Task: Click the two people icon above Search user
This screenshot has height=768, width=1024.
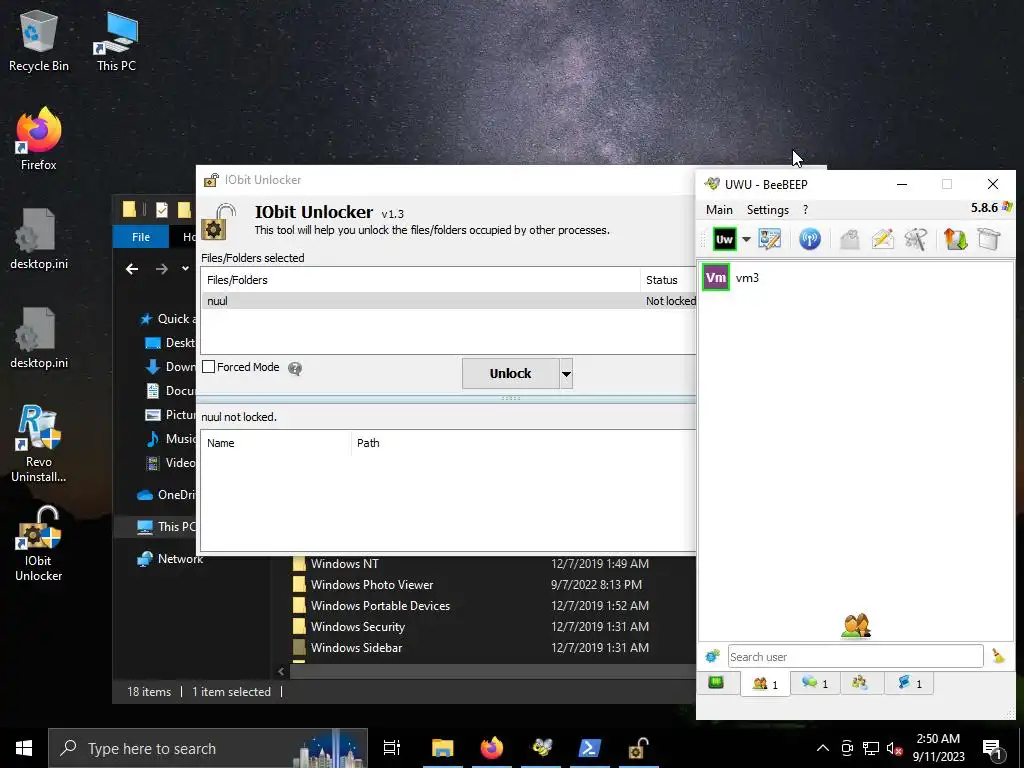Action: coord(856,626)
